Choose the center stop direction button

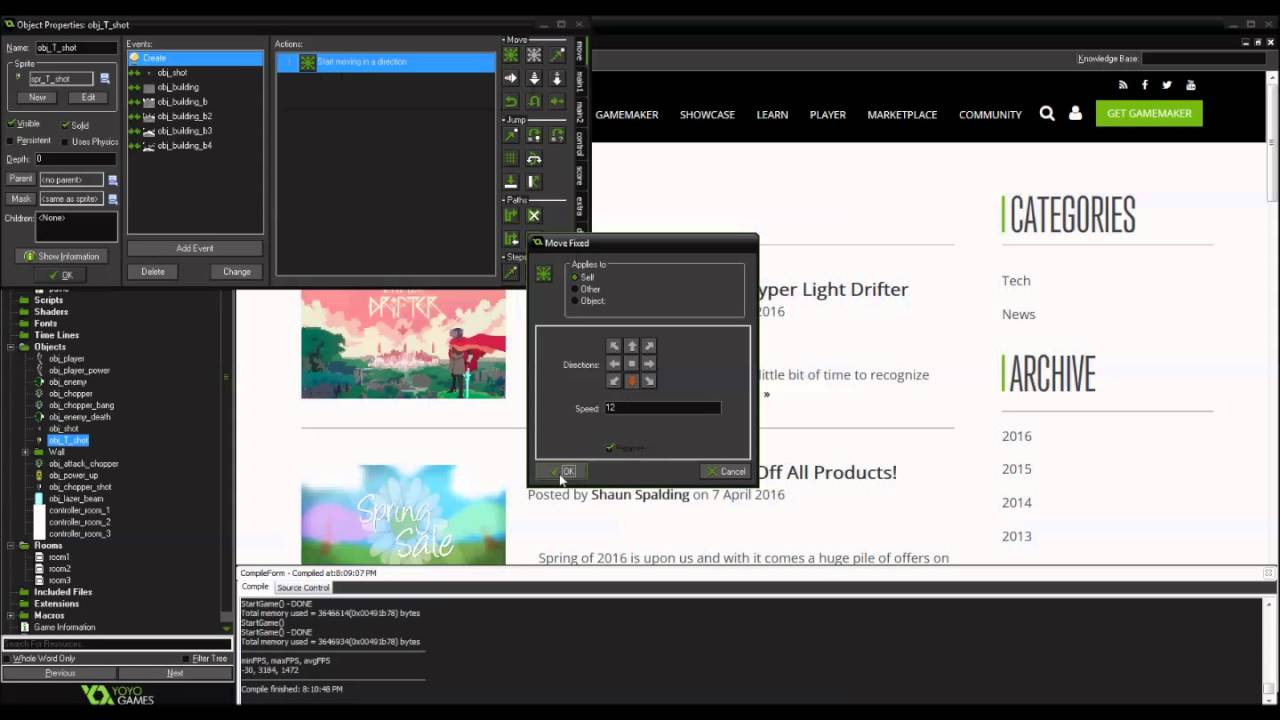coord(631,364)
